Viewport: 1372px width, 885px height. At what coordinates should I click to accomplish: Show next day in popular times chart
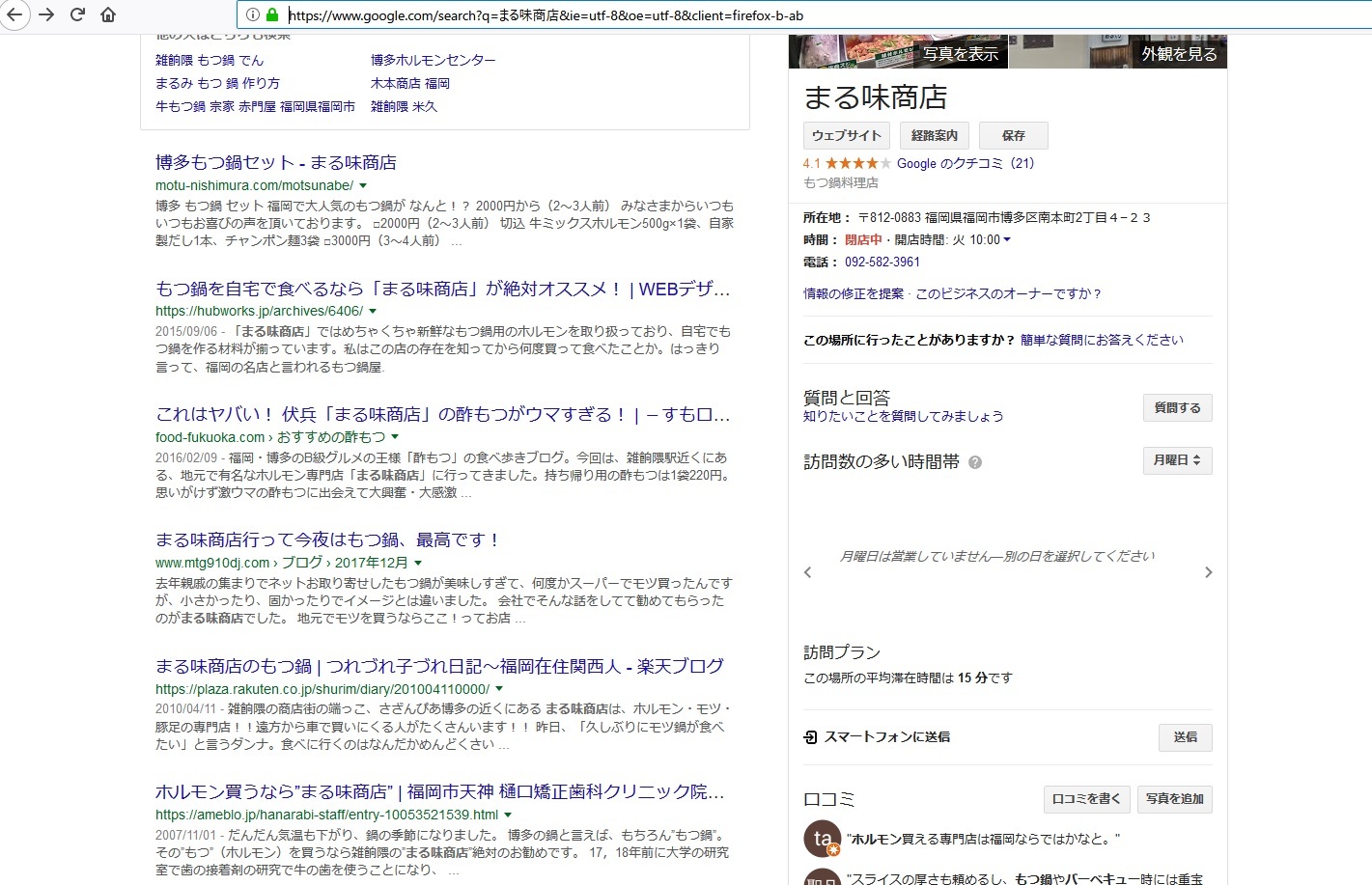[x=1208, y=572]
